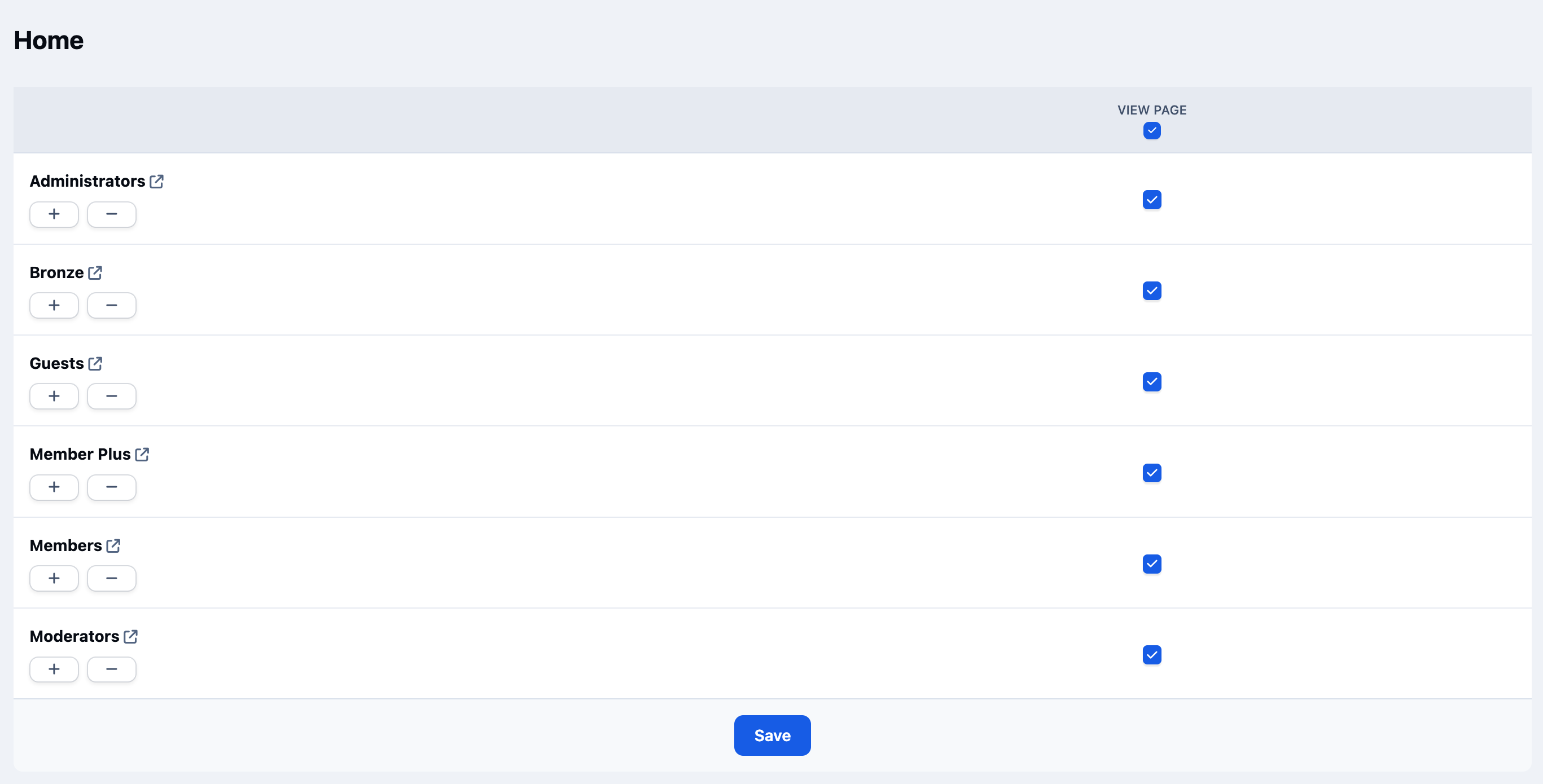Click the Guests group name
The image size is (1543, 784).
[x=57, y=363]
